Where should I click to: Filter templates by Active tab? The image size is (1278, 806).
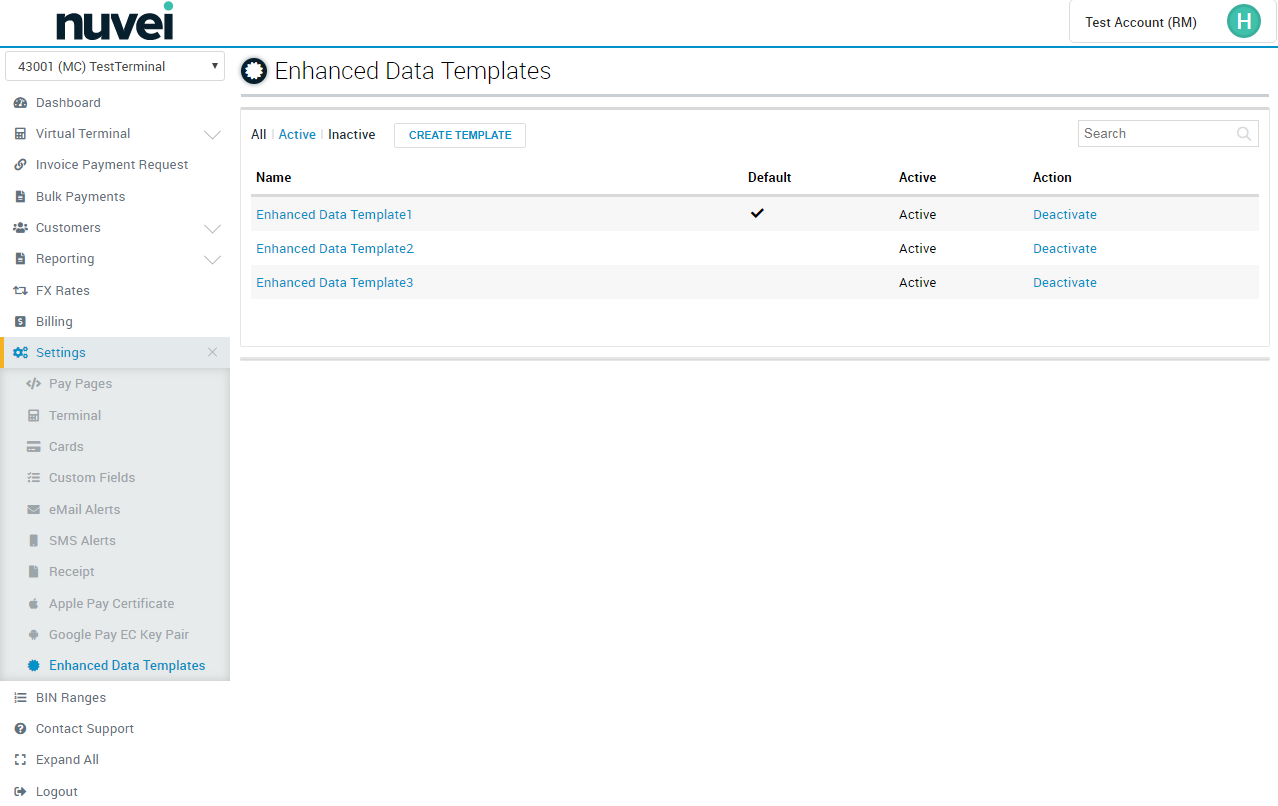[297, 134]
